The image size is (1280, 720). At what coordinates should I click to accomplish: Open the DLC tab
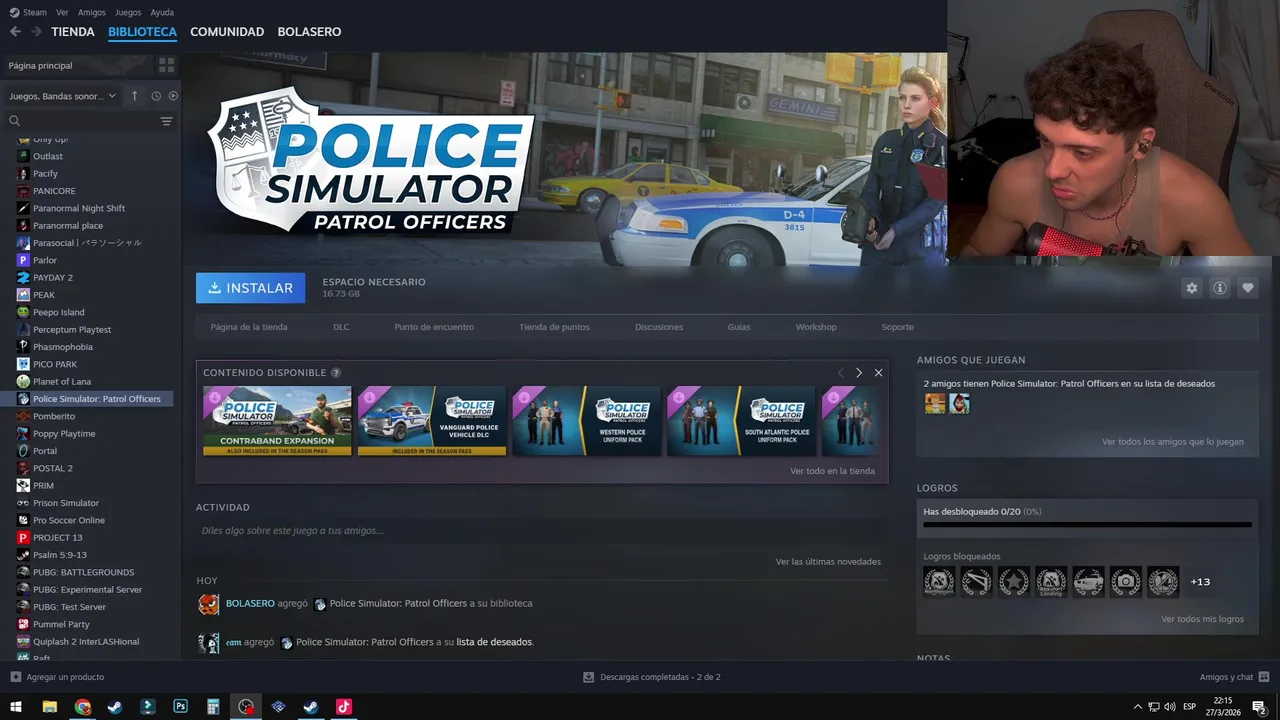point(341,327)
